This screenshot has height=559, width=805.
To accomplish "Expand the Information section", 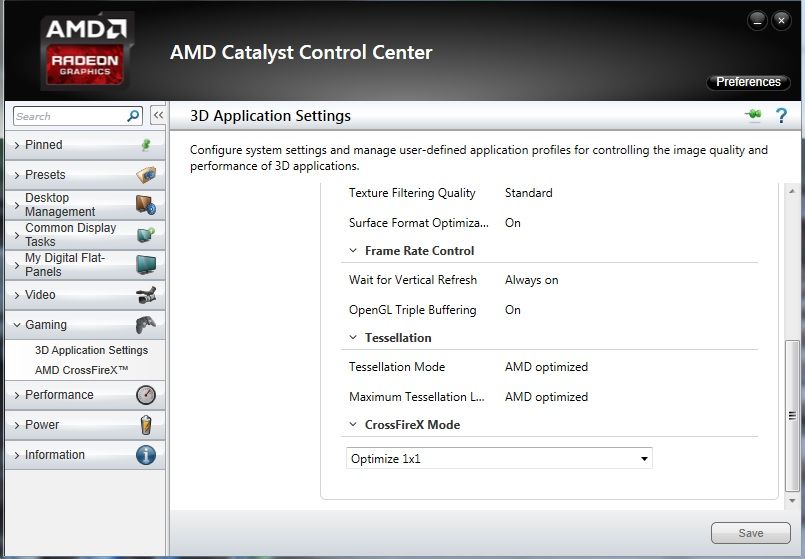I will [17, 455].
